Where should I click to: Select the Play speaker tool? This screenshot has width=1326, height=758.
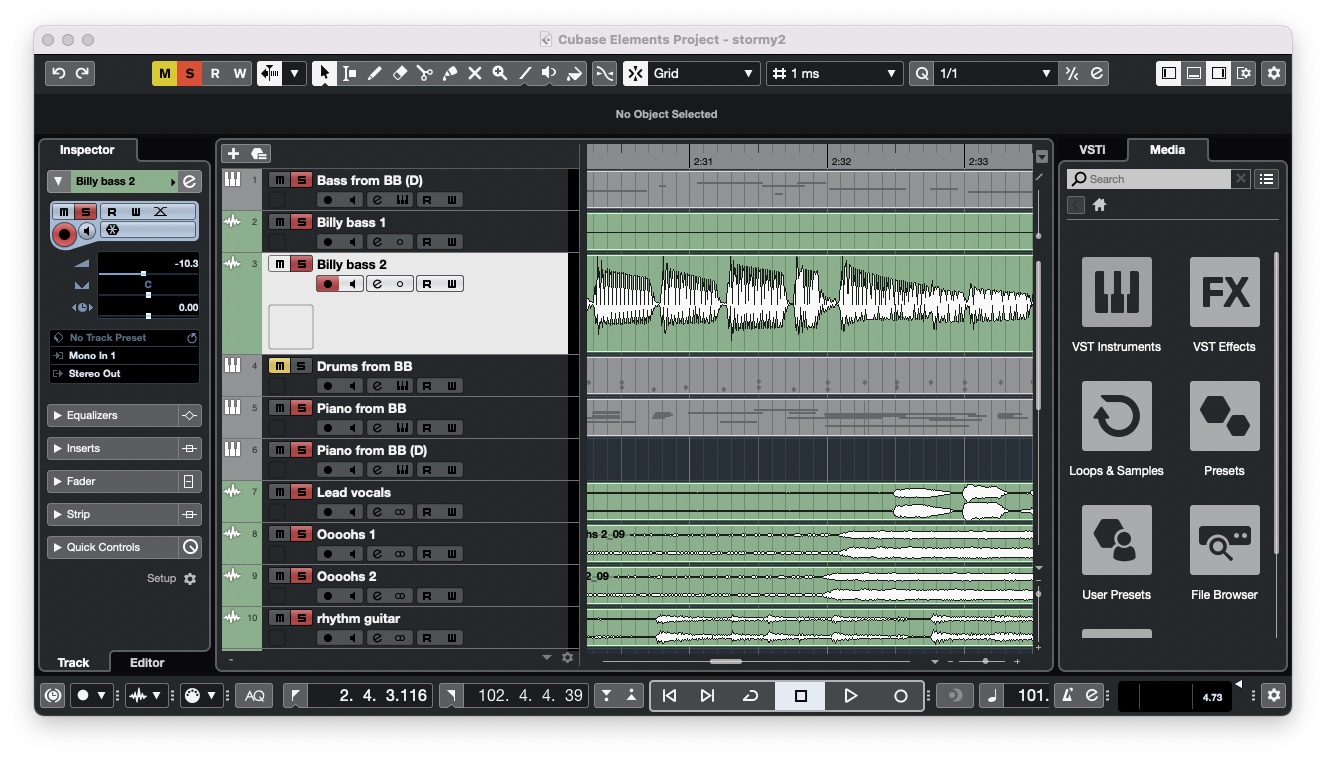[x=549, y=74]
